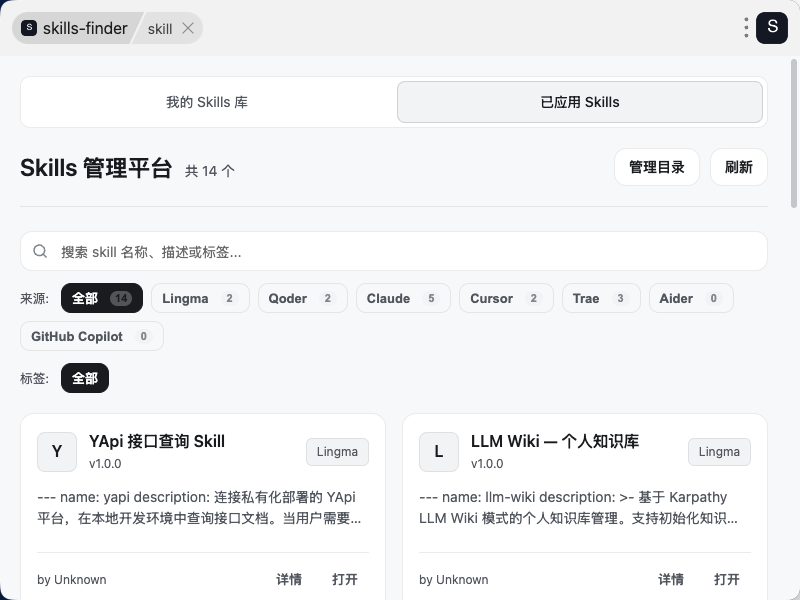Filter sources by Lingma

(x=200, y=298)
